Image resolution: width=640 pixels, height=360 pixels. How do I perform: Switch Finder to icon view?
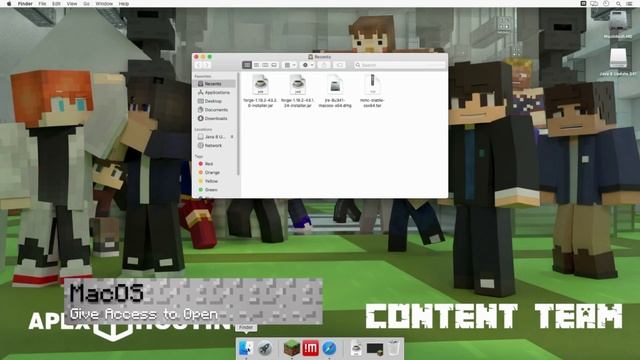pos(247,65)
